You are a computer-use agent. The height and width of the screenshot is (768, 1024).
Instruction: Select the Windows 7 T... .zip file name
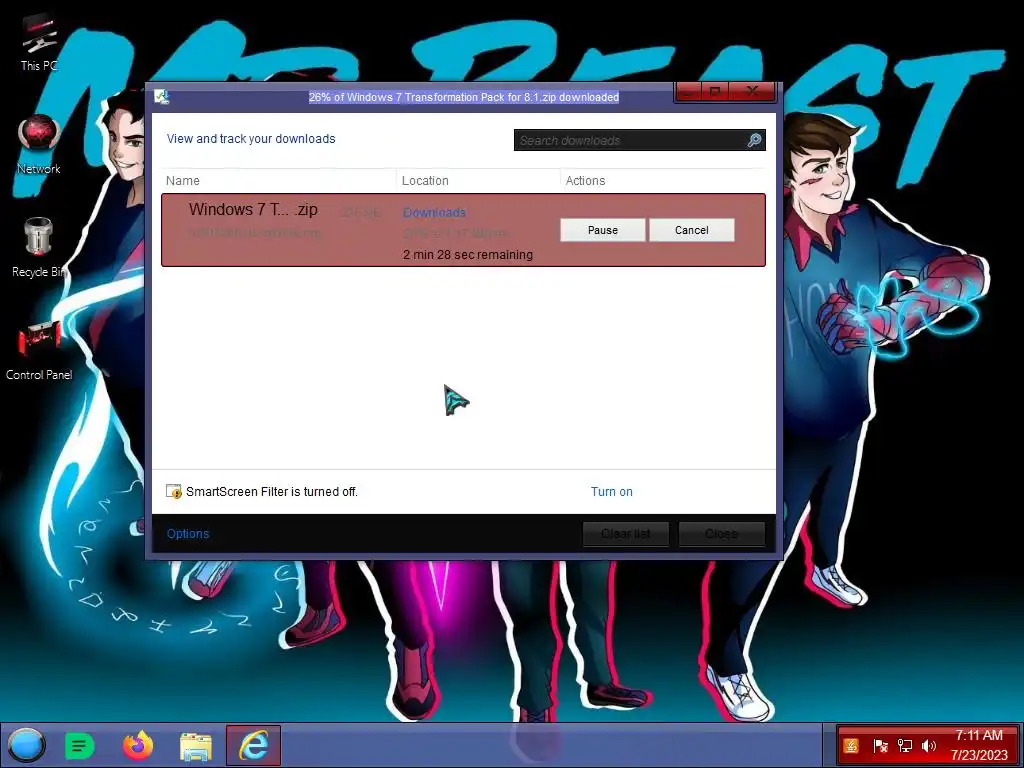click(253, 210)
